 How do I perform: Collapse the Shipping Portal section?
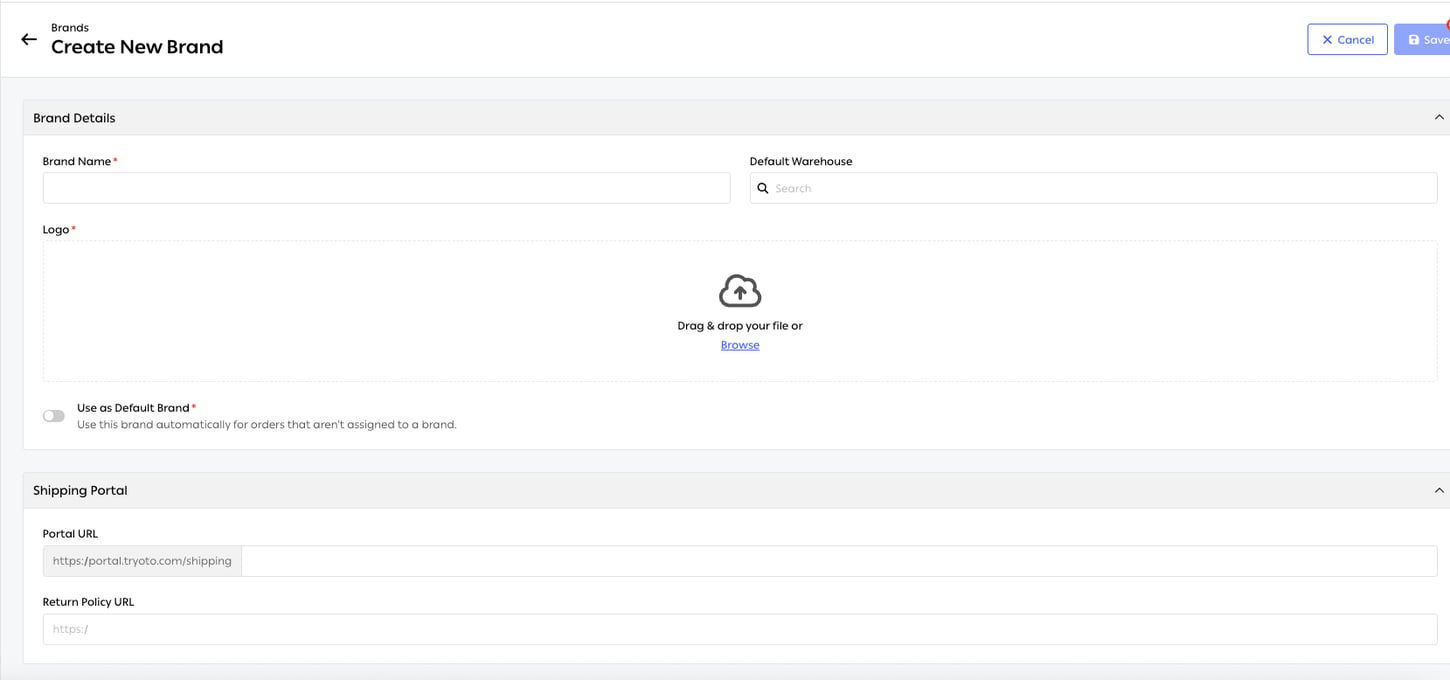1439,490
